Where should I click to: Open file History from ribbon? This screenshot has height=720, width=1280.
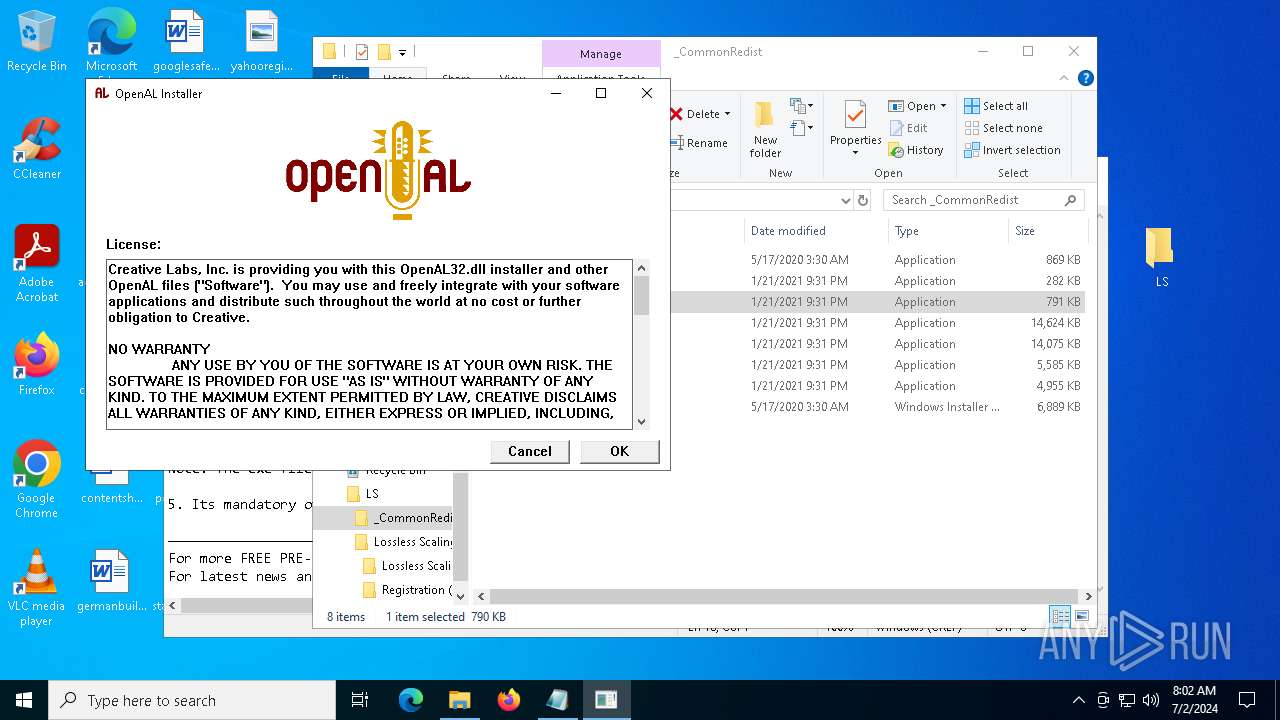(x=915, y=150)
